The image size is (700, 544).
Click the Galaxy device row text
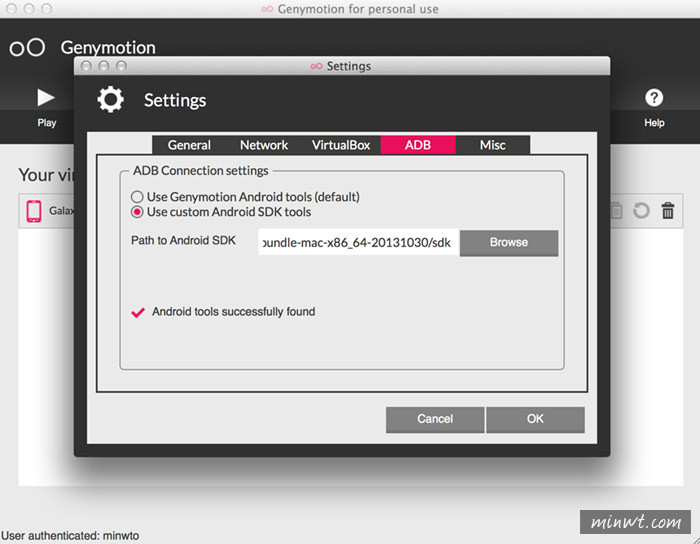(62, 211)
